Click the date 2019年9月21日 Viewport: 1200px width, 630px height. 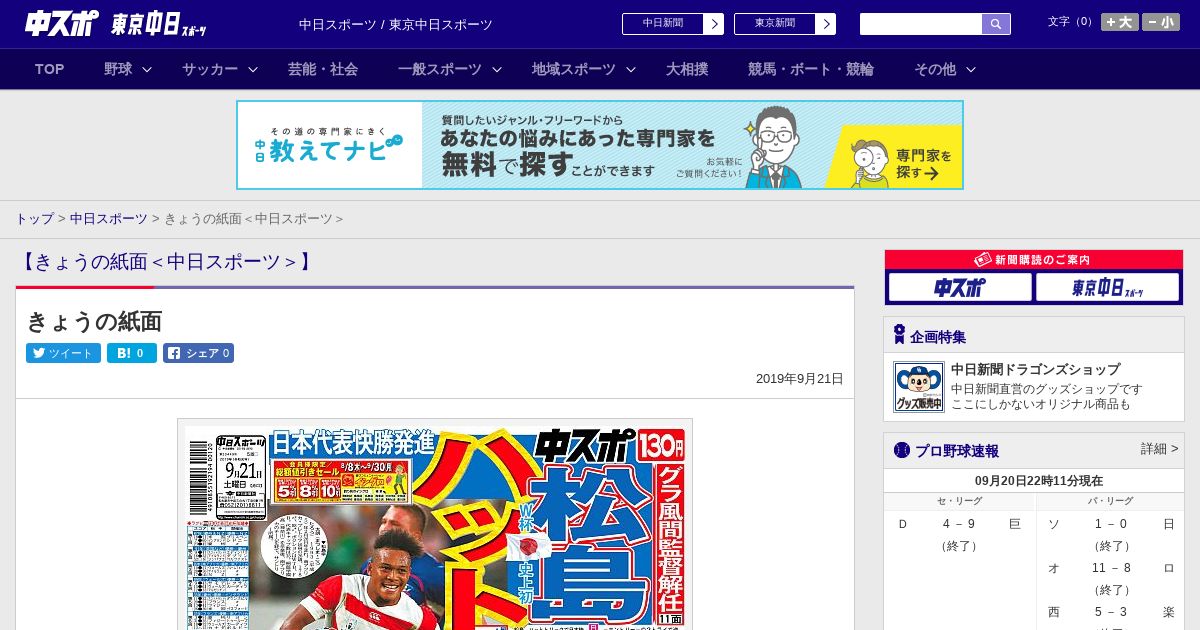(x=800, y=379)
